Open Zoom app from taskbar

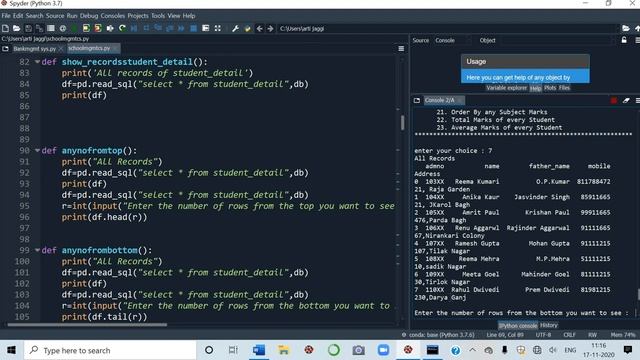[383, 350]
